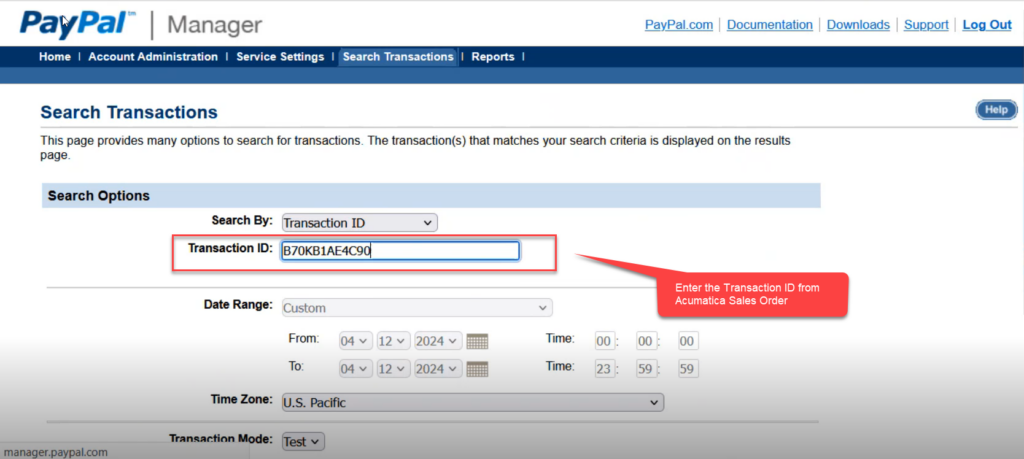Follow the PayPal.com link
1024x459 pixels.
tap(679, 25)
